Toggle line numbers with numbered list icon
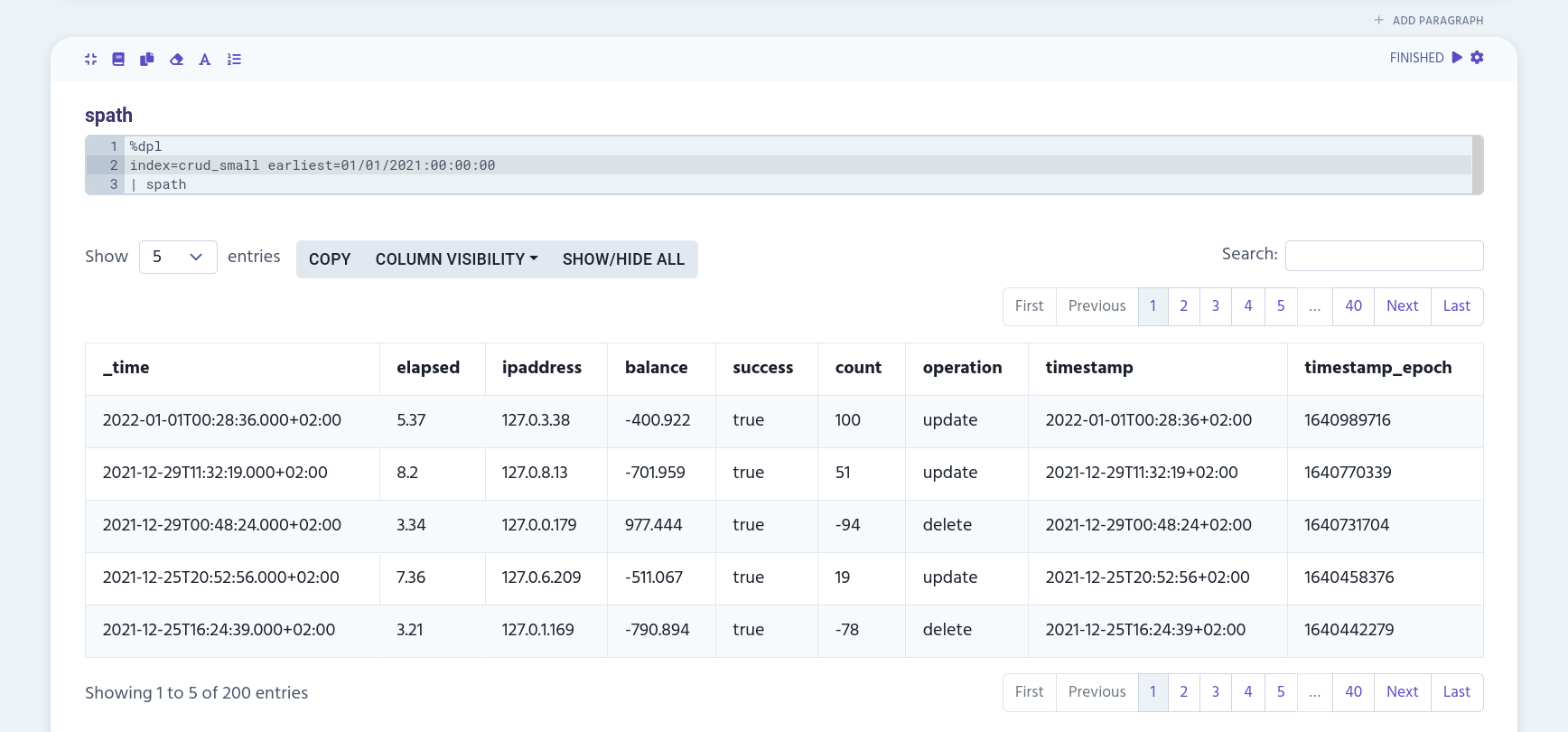 click(234, 59)
